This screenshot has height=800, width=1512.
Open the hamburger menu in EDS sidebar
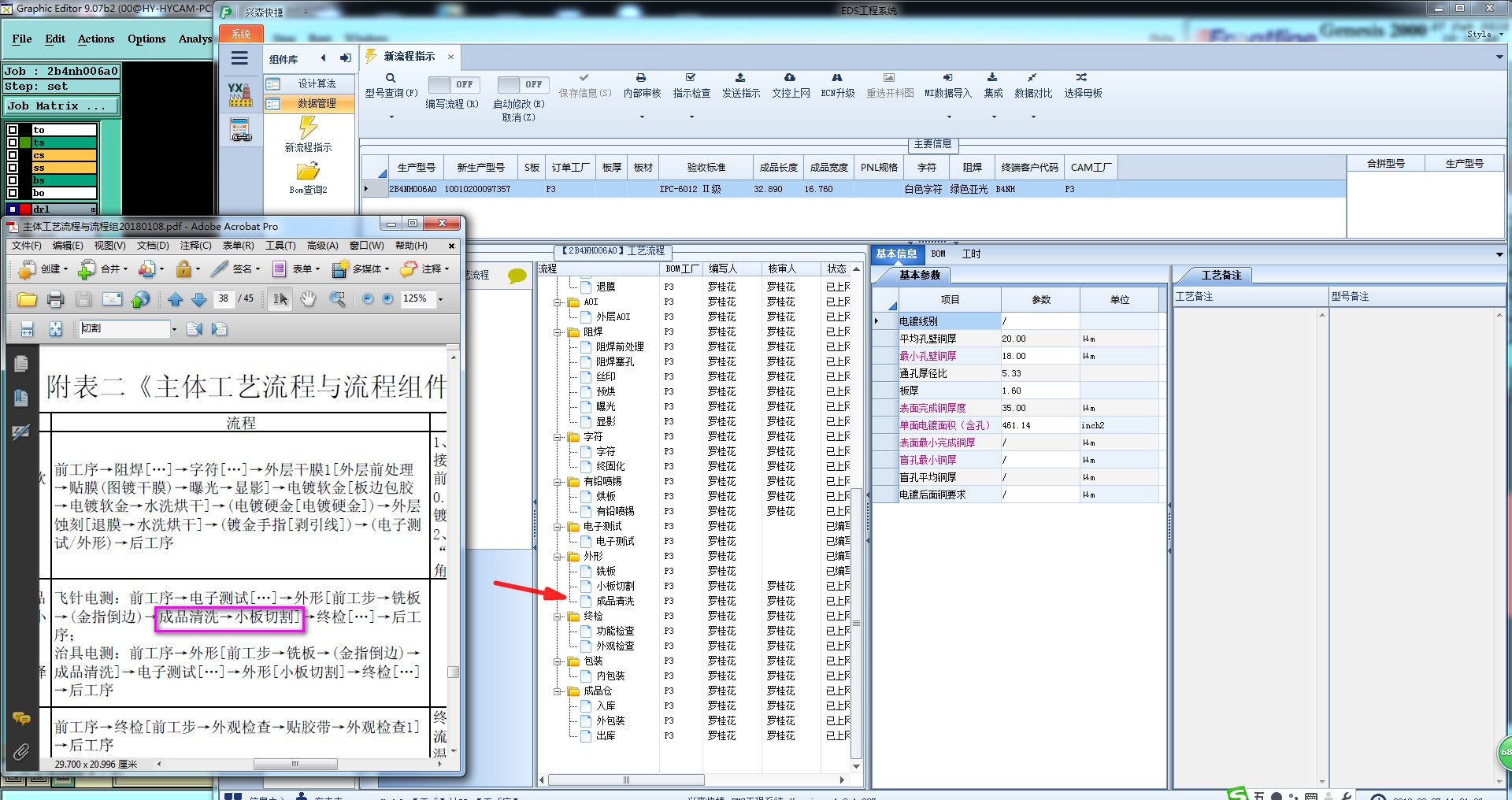(x=239, y=57)
